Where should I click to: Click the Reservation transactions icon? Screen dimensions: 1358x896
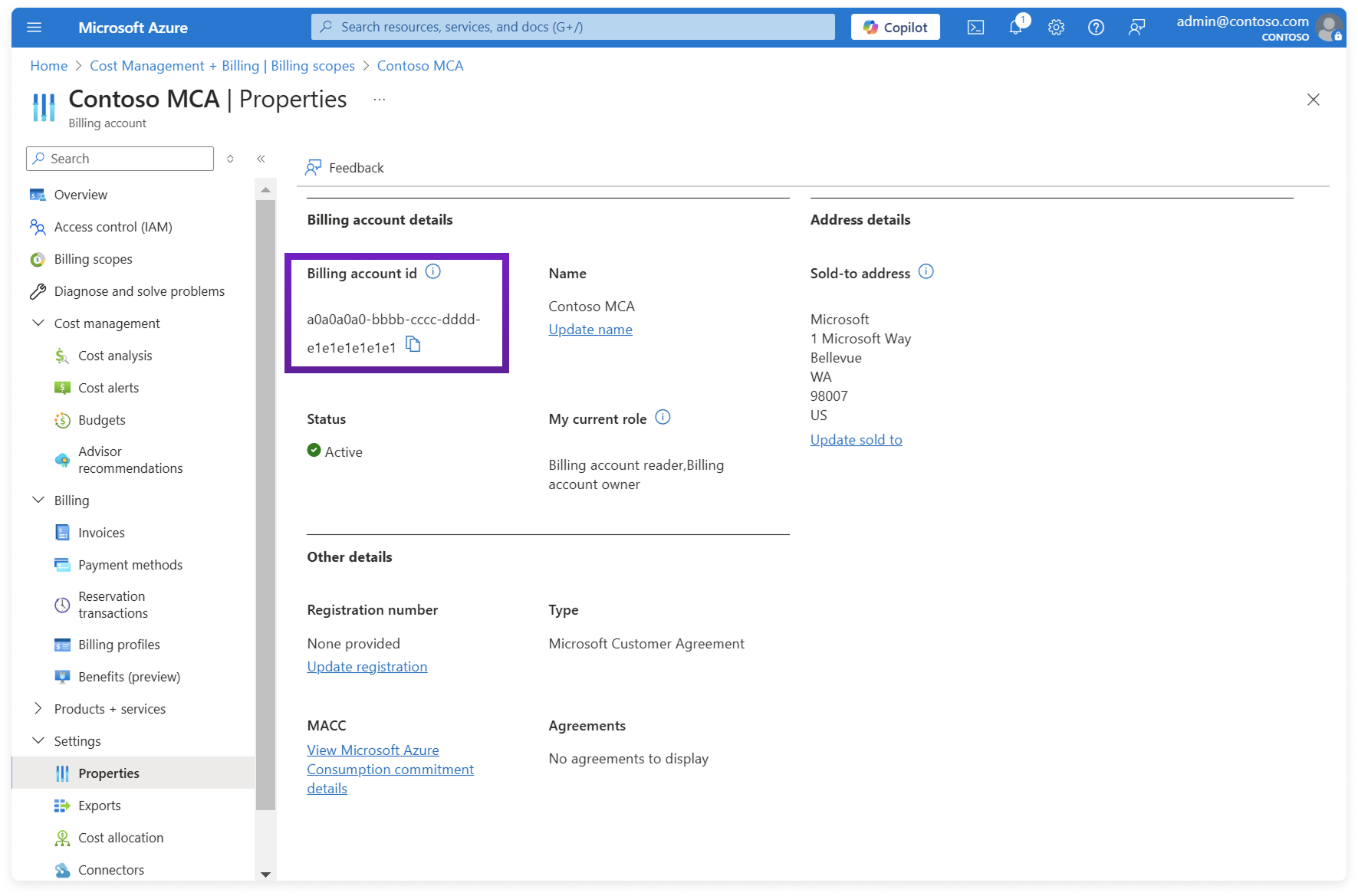[x=62, y=605]
